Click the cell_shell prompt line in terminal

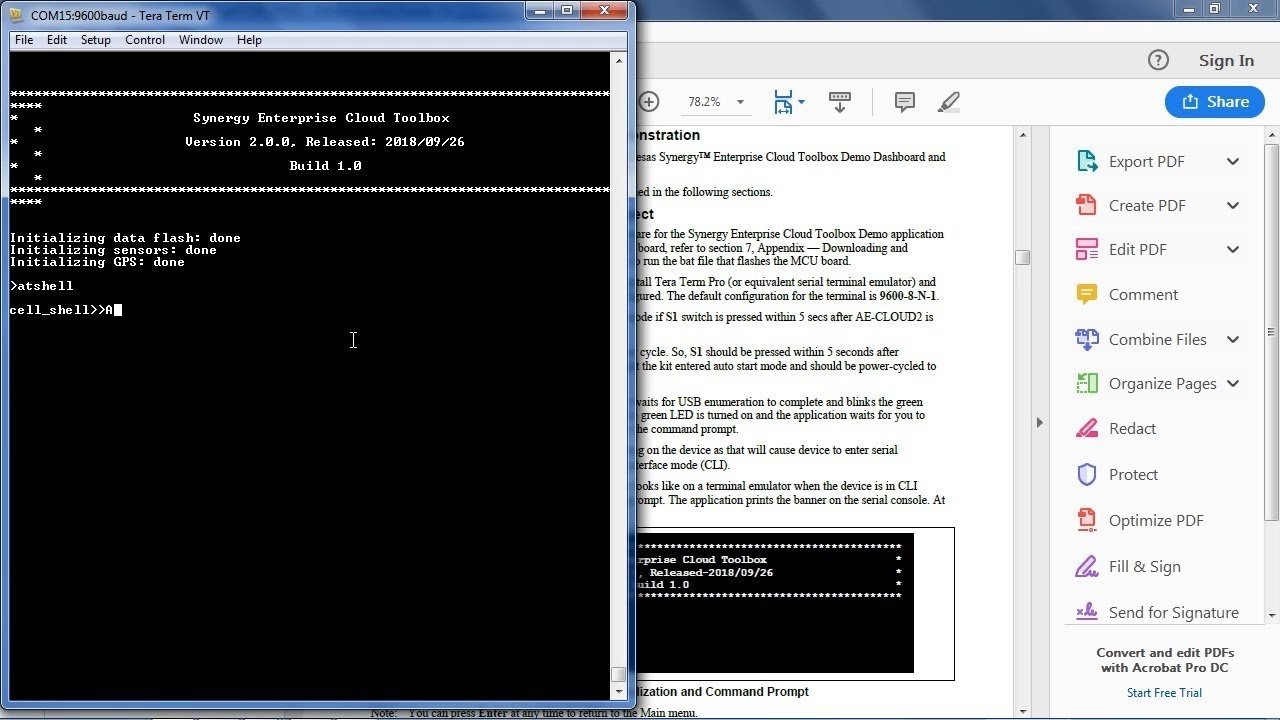coord(65,310)
